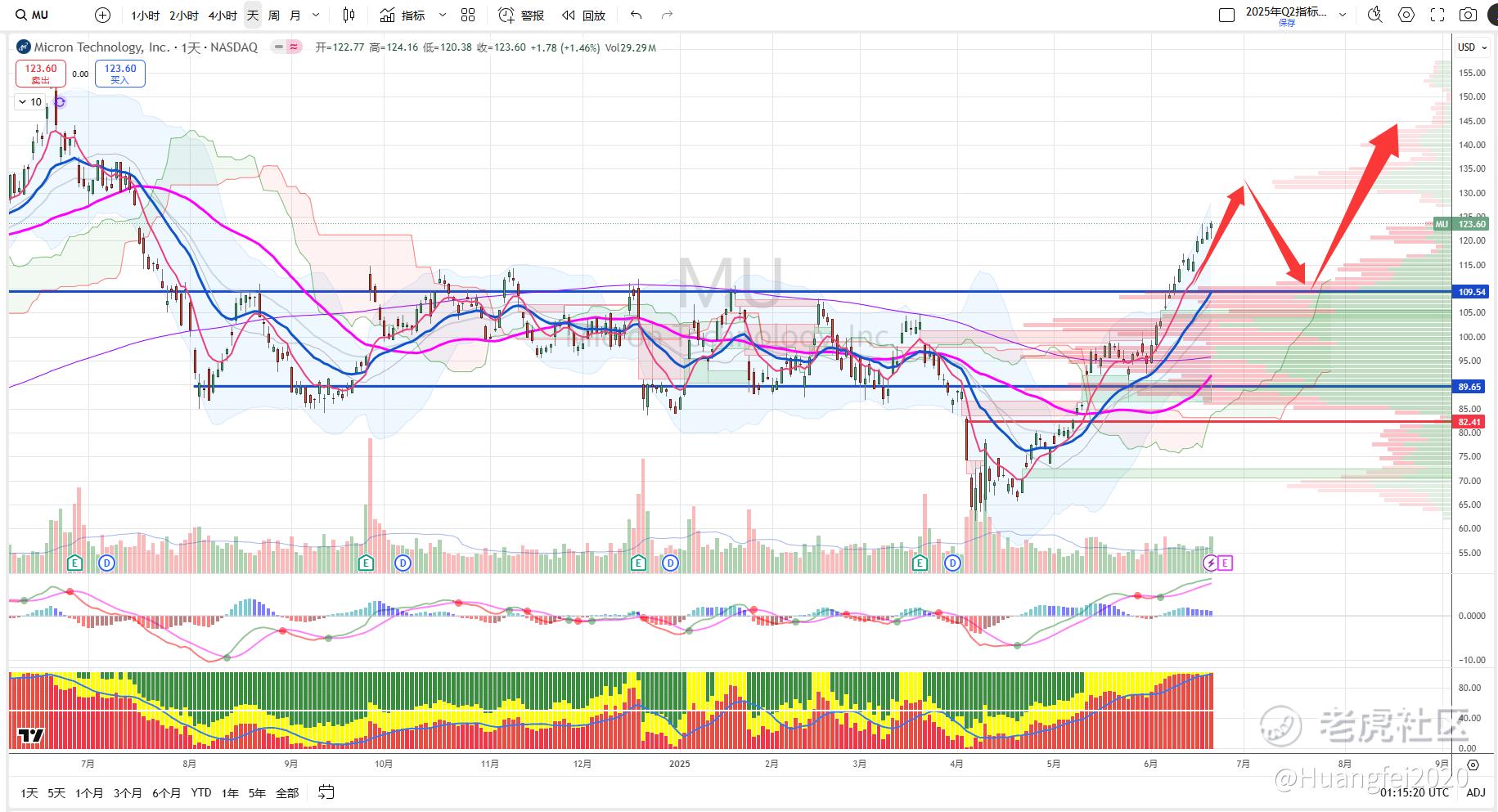Click the Micron symbol logo in the legend
This screenshot has height=812, width=1498.
pyautogui.click(x=23, y=47)
